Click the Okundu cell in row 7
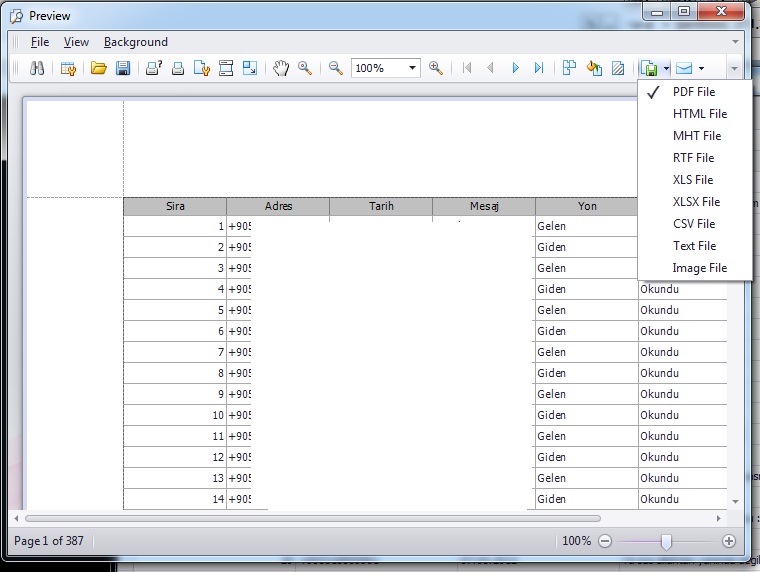The image size is (760, 572). tap(682, 352)
